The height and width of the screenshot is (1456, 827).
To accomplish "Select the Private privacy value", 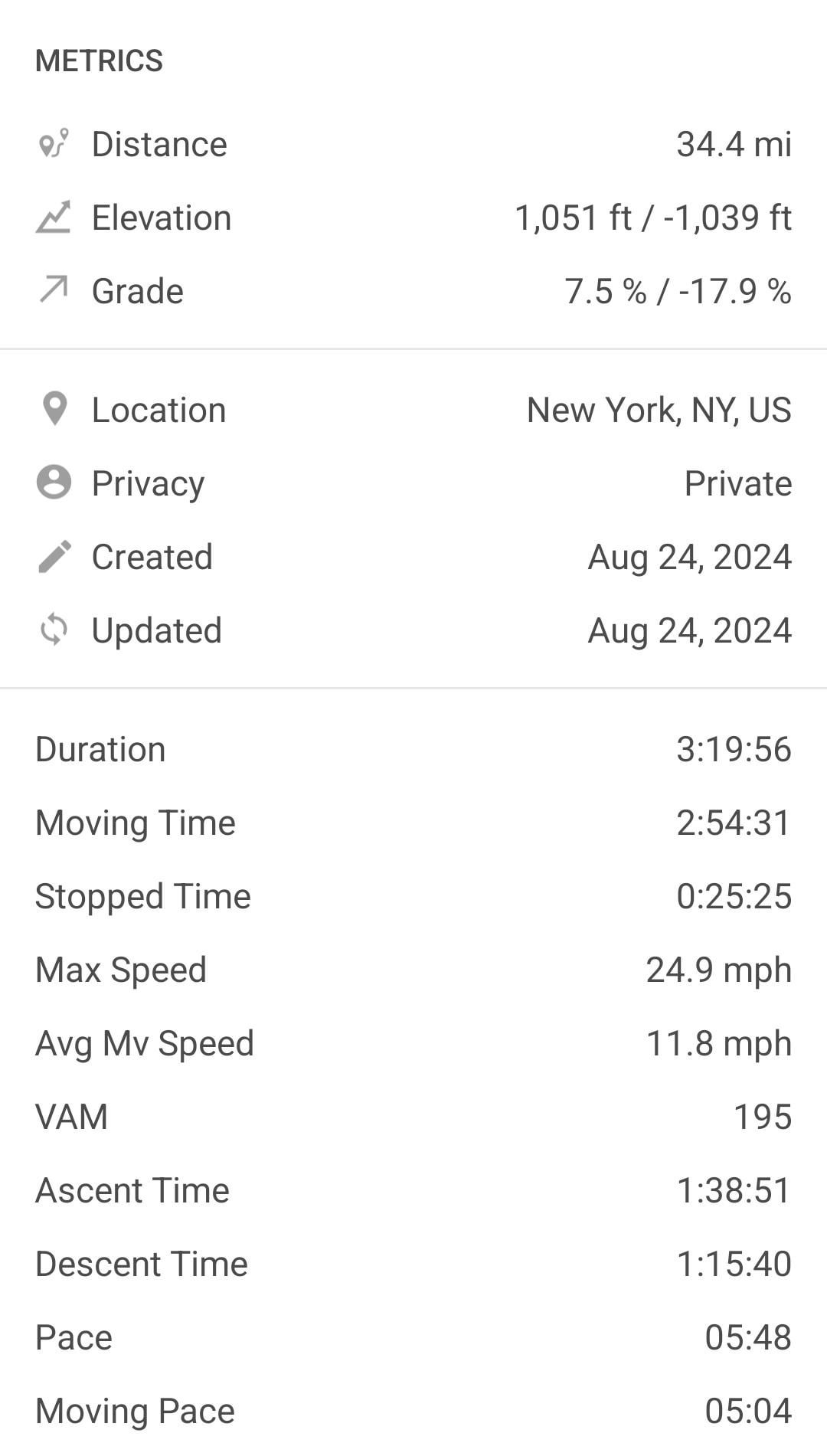I will coord(737,483).
